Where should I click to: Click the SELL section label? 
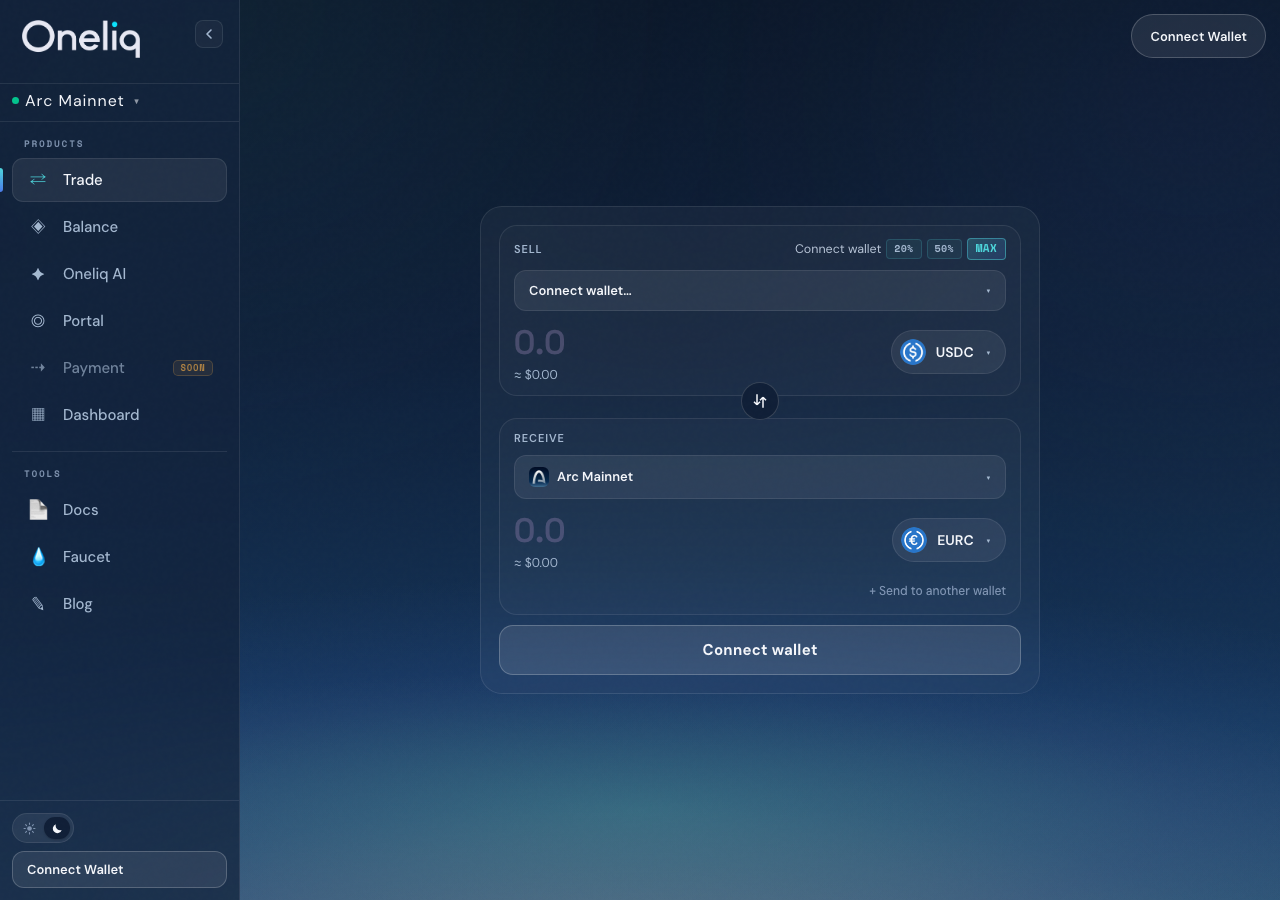(528, 249)
